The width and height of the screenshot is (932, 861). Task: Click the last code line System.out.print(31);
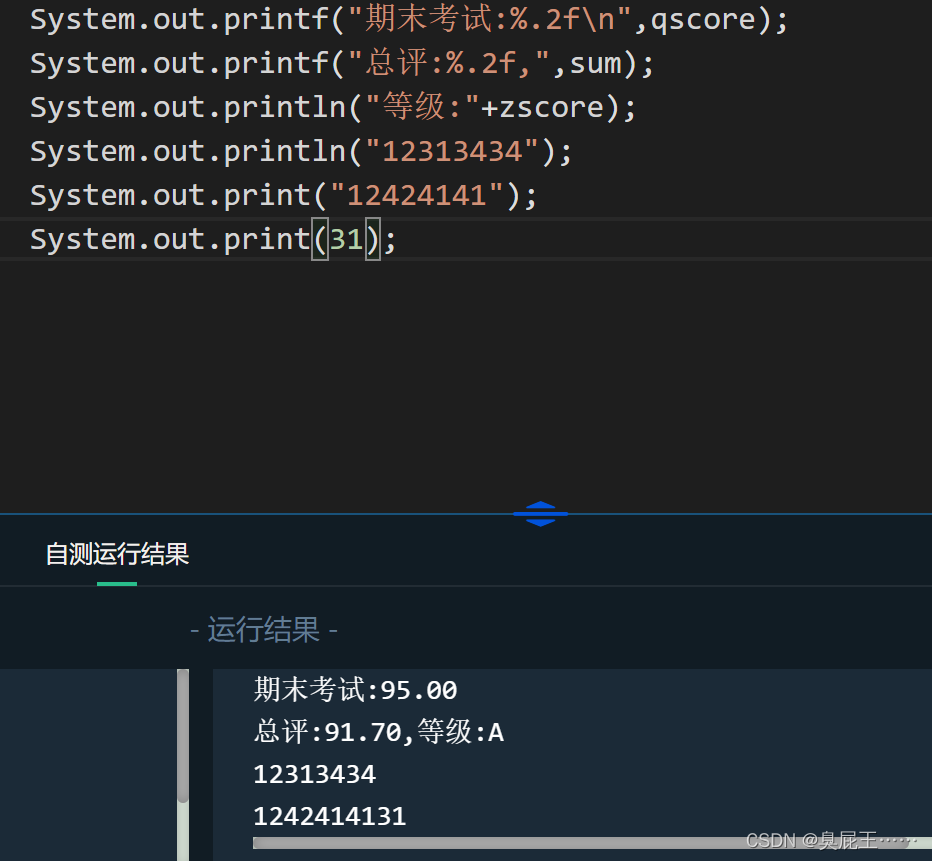click(x=210, y=239)
